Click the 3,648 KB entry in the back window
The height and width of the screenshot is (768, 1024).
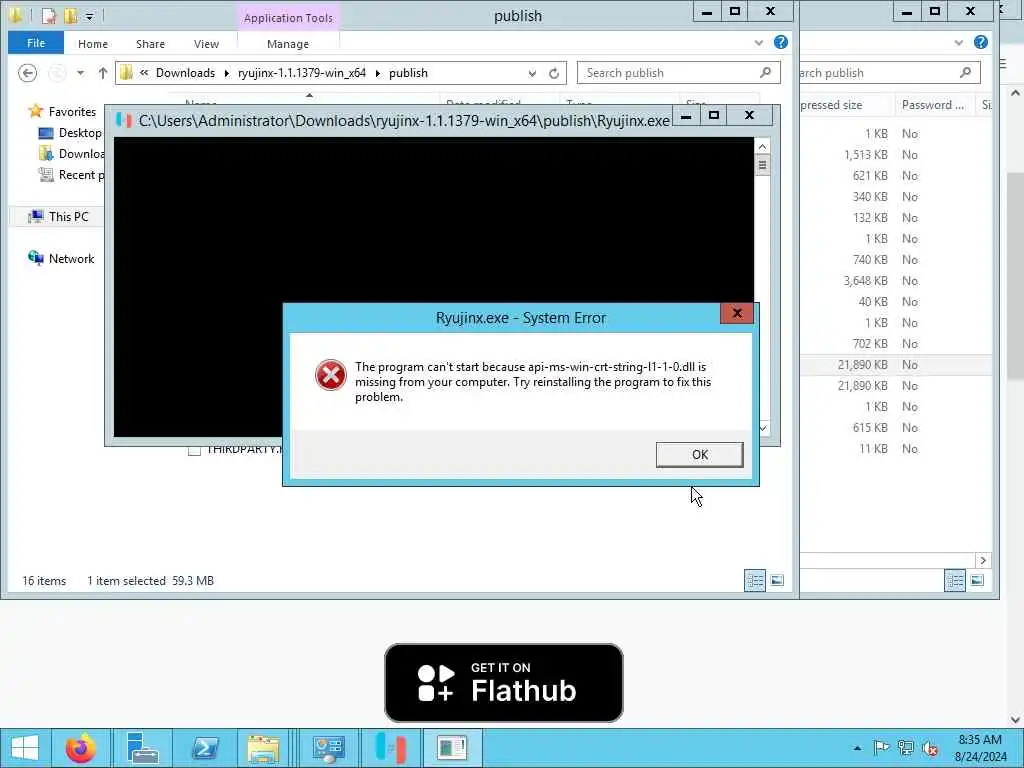click(x=865, y=281)
